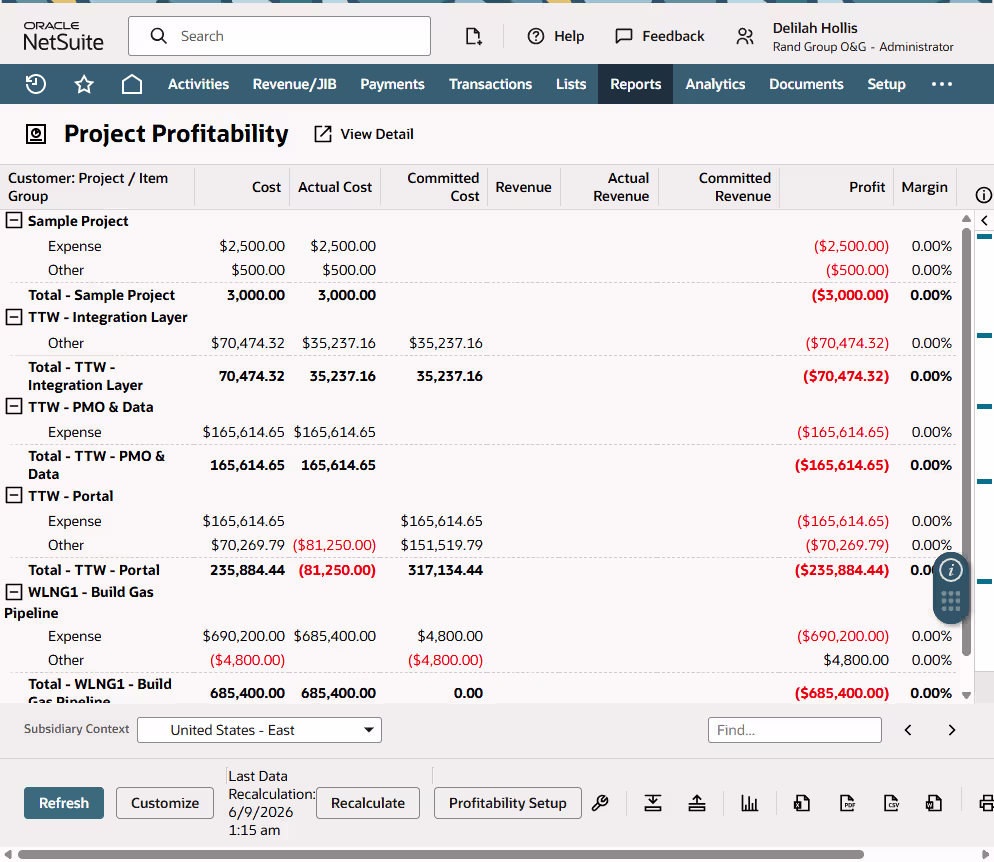Open the Analytics menu
Image resolution: width=994 pixels, height=862 pixels.
[715, 84]
